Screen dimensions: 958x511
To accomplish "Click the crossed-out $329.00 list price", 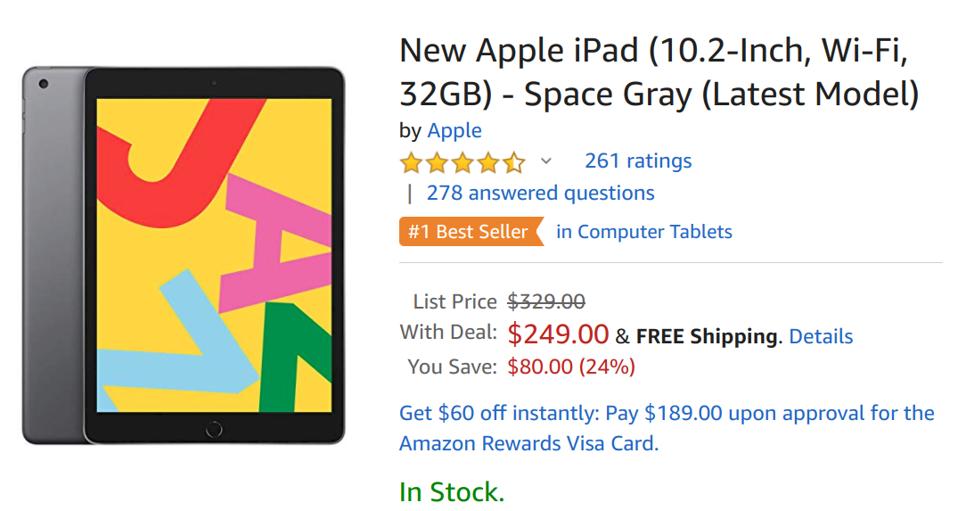I will click(x=546, y=302).
